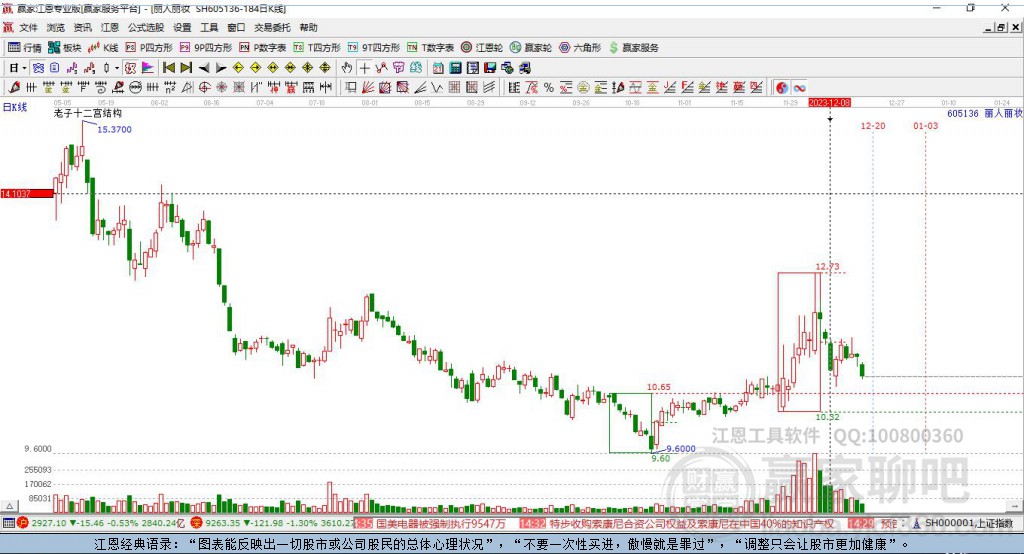Click the 255093 volume axis value
Screen dimensions: 1024x554
[38, 470]
